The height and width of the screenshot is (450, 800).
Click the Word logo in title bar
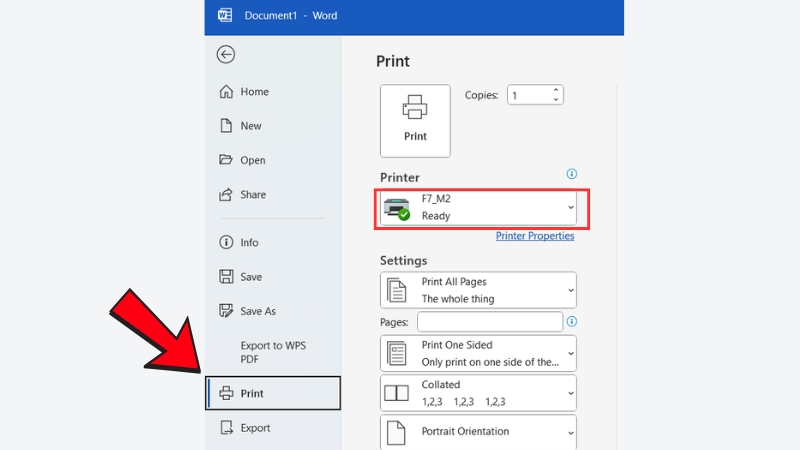click(x=225, y=15)
